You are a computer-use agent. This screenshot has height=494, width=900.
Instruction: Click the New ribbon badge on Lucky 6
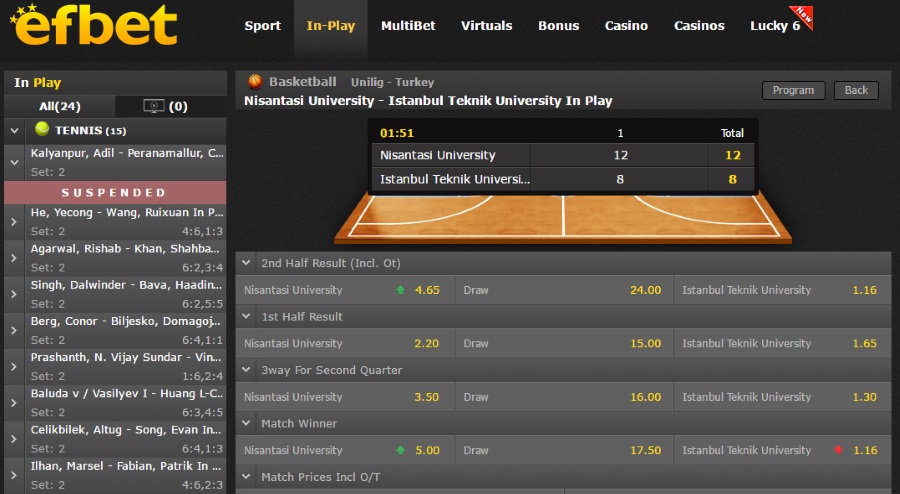[802, 17]
